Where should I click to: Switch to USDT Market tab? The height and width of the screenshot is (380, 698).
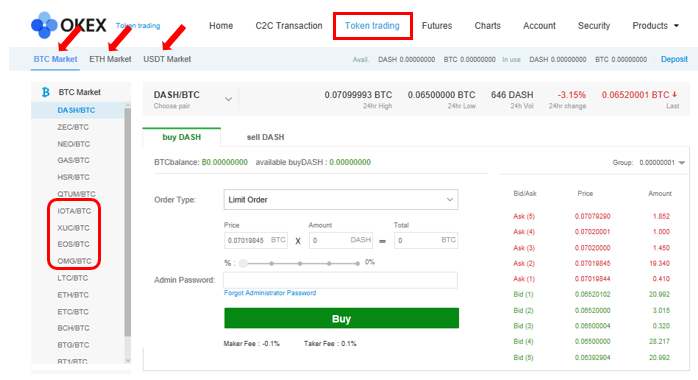pyautogui.click(x=167, y=59)
